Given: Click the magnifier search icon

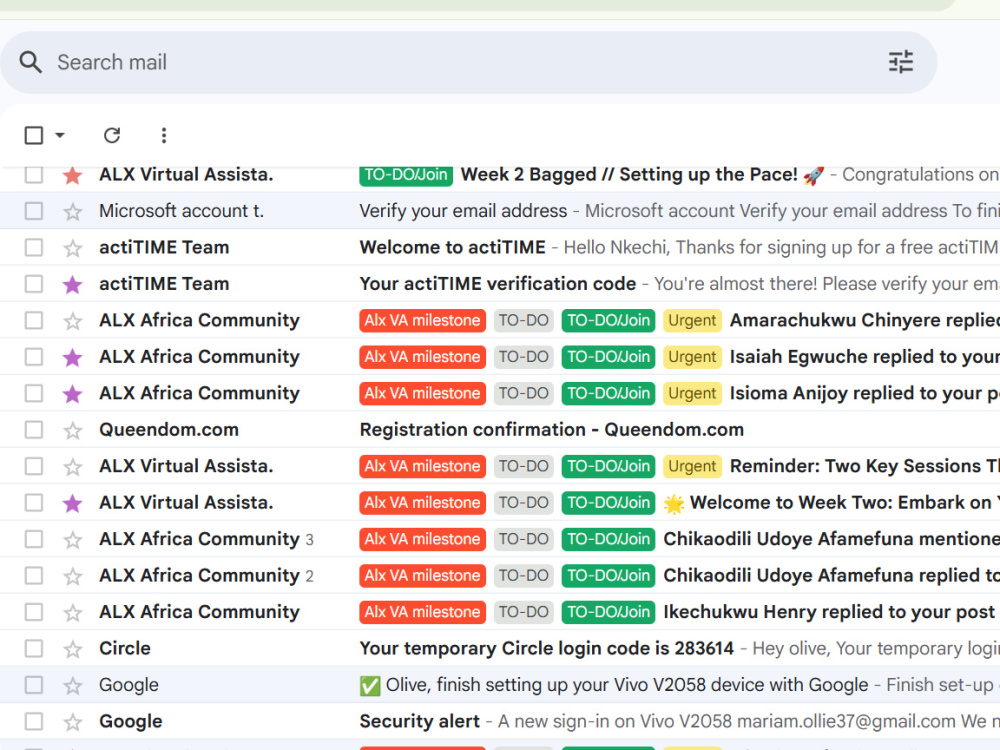Looking at the screenshot, I should click(x=31, y=62).
